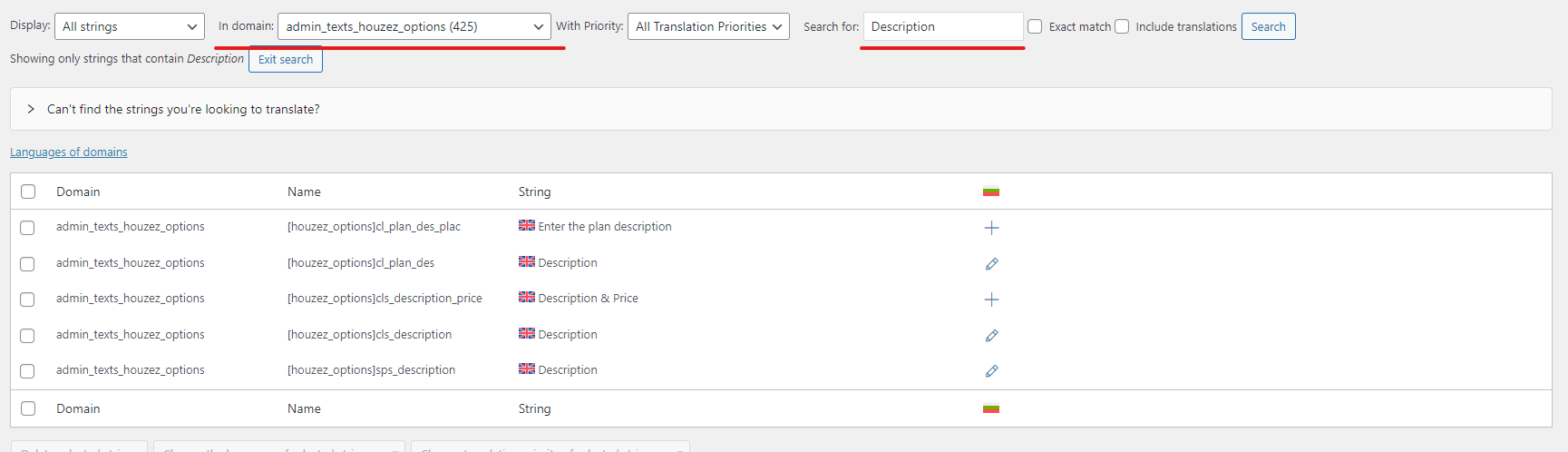Tick the Include translations checkbox
The height and width of the screenshot is (452, 1568).
coord(1122,26)
